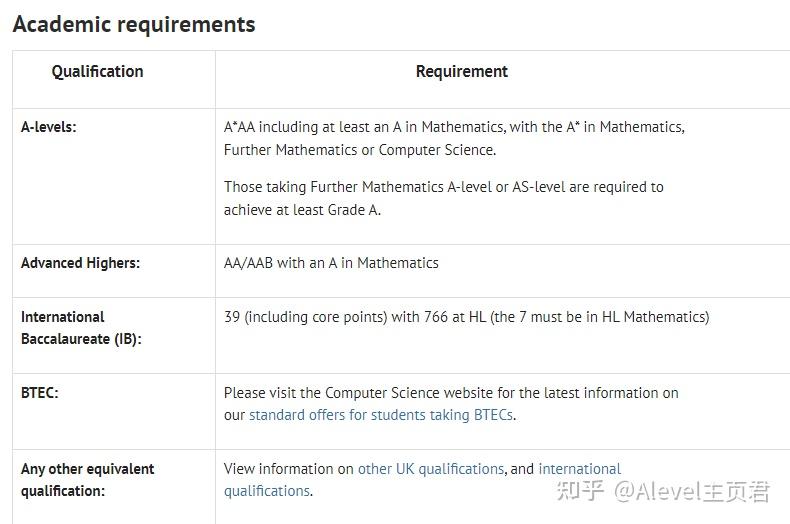The width and height of the screenshot is (790, 524).
Task: Click the "AA/AAB with an A" requirement
Action: coord(331,263)
